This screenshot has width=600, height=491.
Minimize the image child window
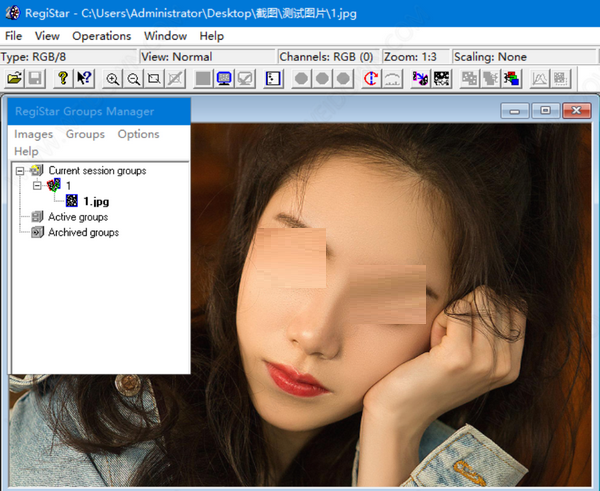click(515, 111)
